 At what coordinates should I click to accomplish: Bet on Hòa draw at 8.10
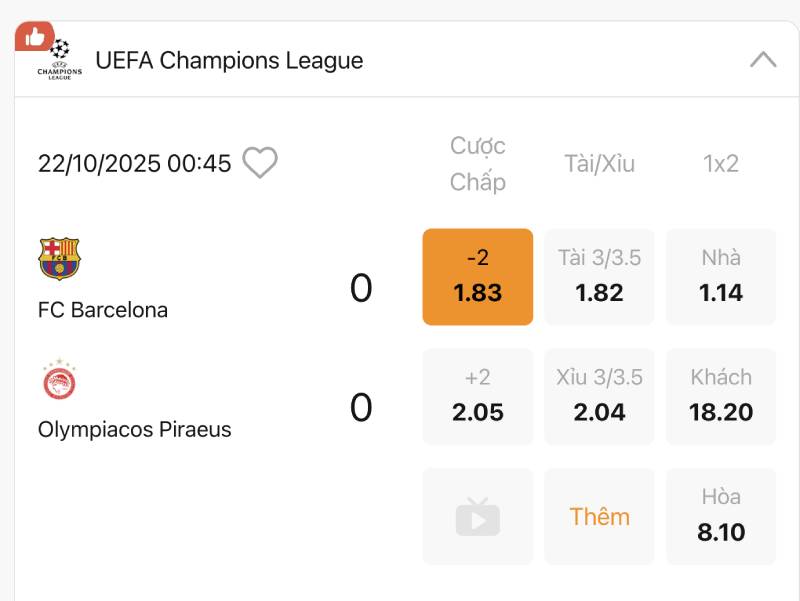click(x=721, y=516)
